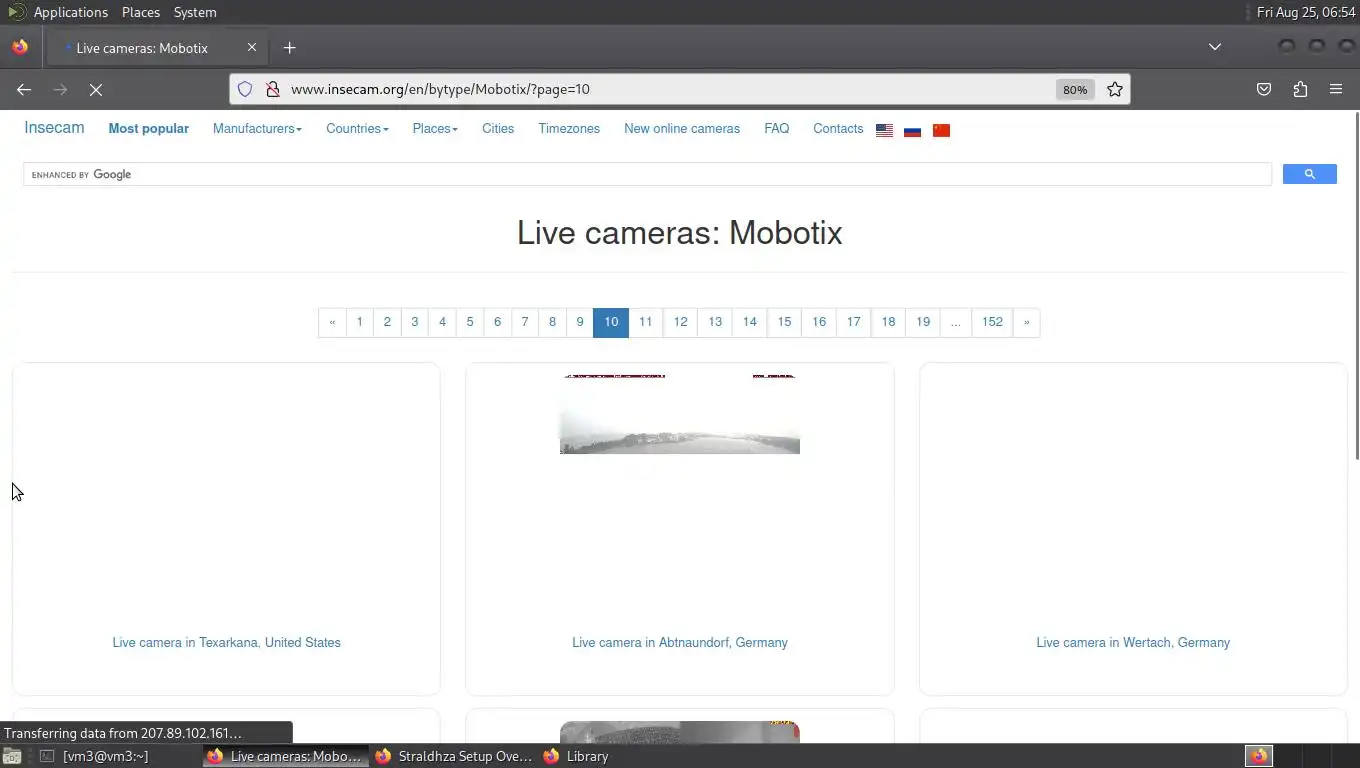Open Live camera in Abtnaundorf, Germany
The height and width of the screenshot is (768, 1360).
click(x=680, y=642)
